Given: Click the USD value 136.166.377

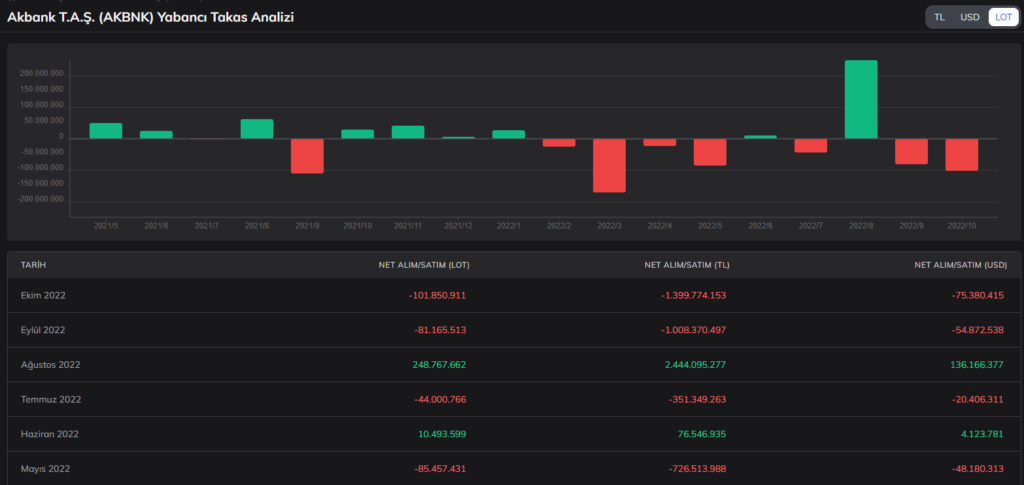Looking at the screenshot, I should (977, 364).
